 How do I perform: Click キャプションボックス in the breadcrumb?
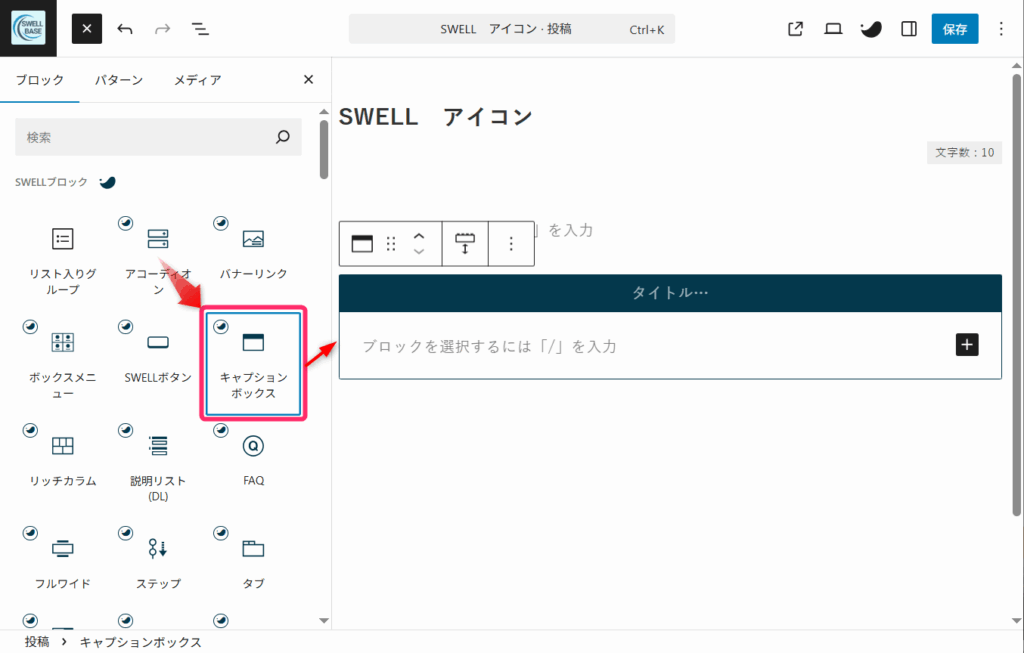point(140,642)
